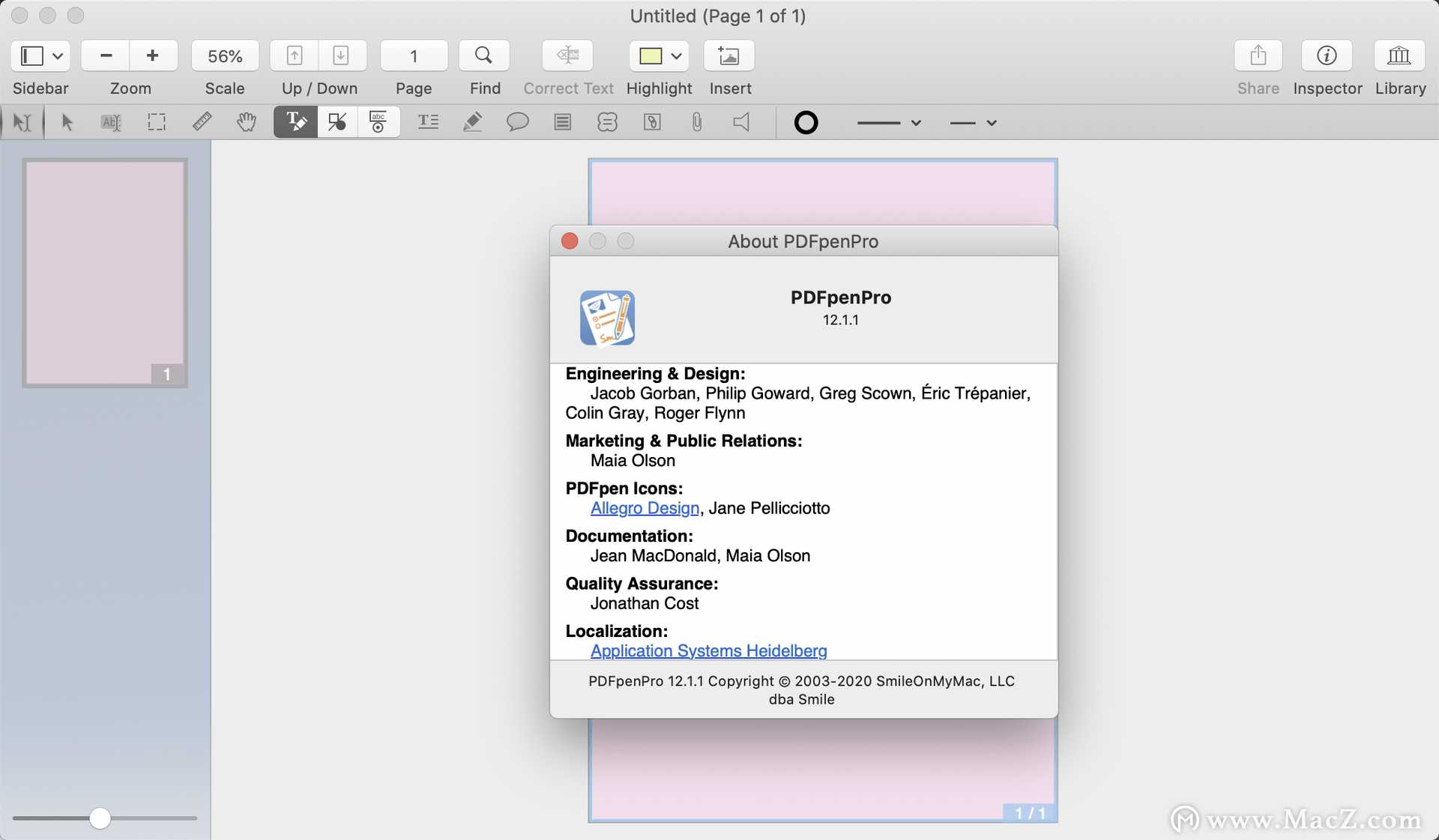Open the Sidebar options dropdown arrow

pos(58,55)
